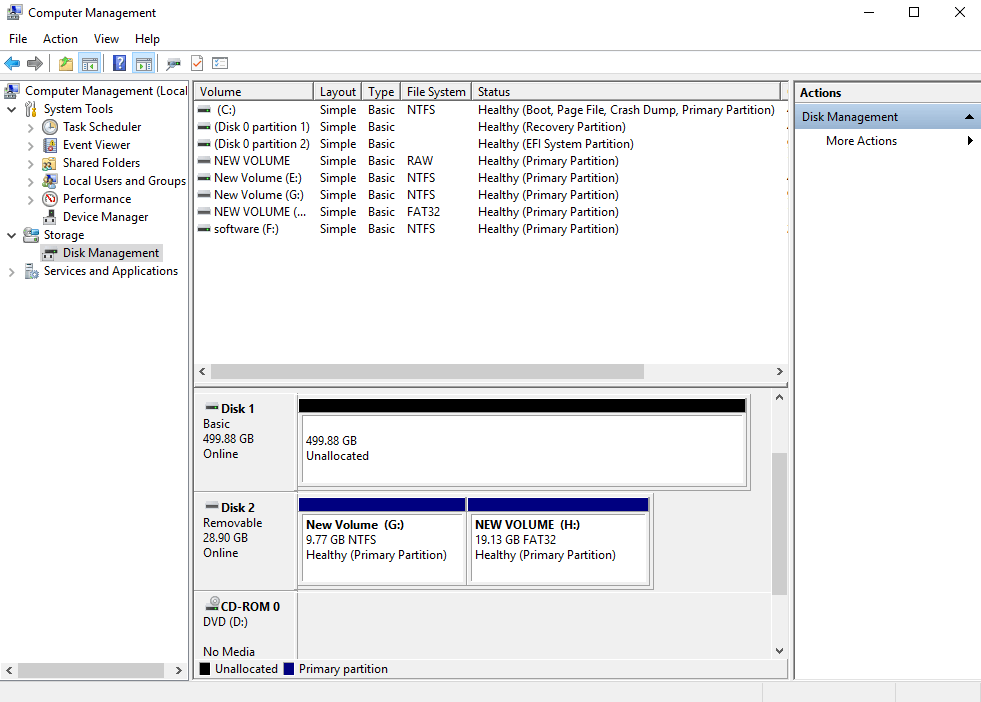Click the checklist settings toolbar icon
This screenshot has height=702, width=981.
coord(220,63)
